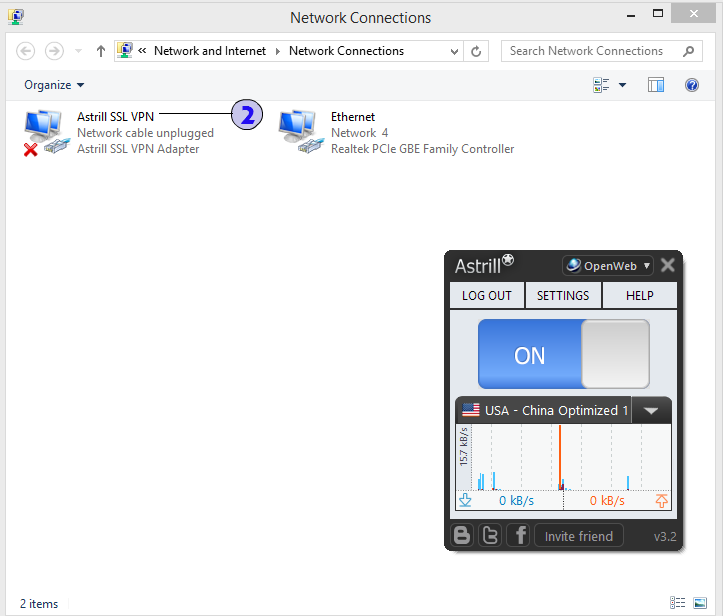Click the Network Connections address bar icon
Viewport: 723px width, 616px height.
point(125,50)
